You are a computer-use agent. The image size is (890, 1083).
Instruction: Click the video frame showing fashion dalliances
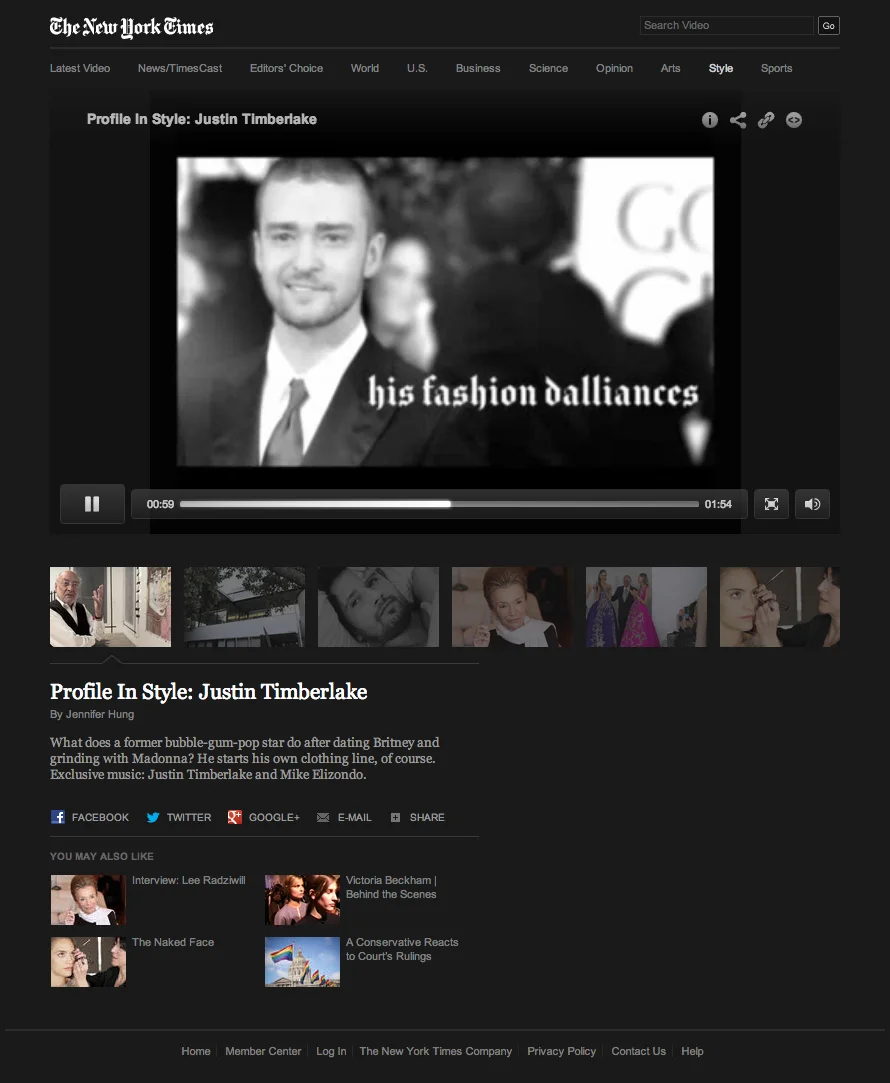[x=445, y=312]
